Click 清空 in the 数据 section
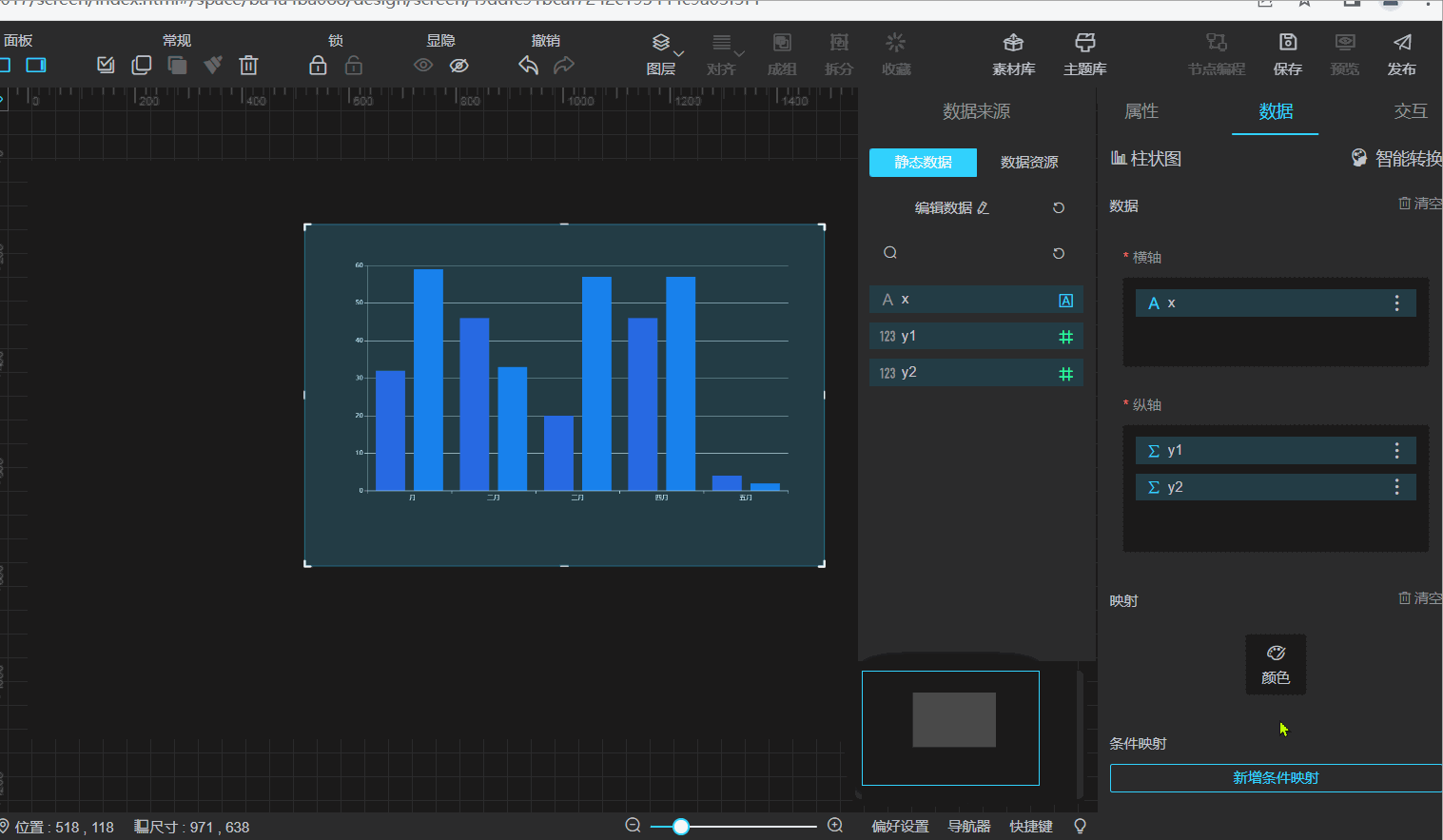Viewport: 1443px width, 840px height. [1420, 204]
